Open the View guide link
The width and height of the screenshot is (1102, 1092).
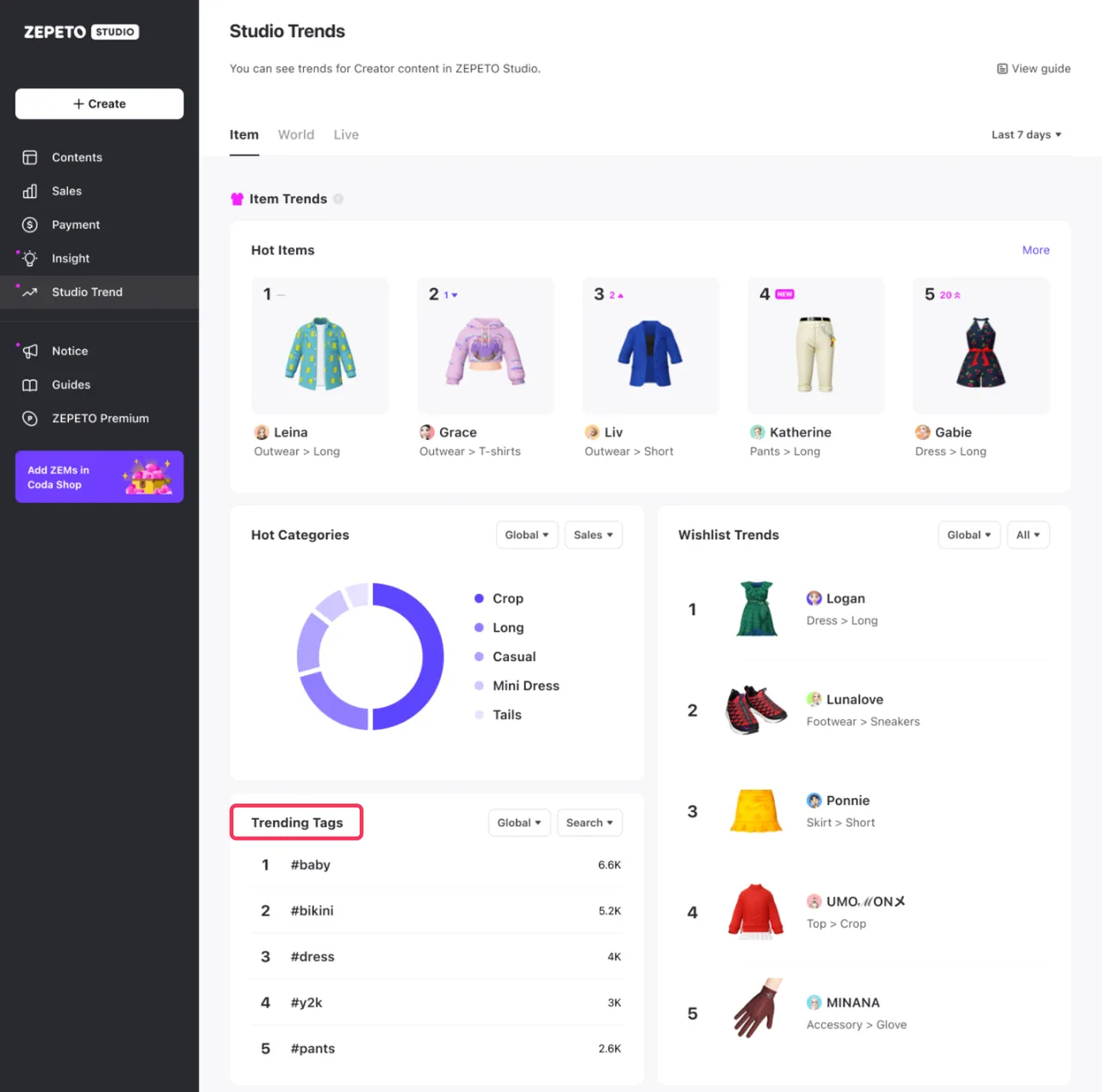tap(1033, 68)
